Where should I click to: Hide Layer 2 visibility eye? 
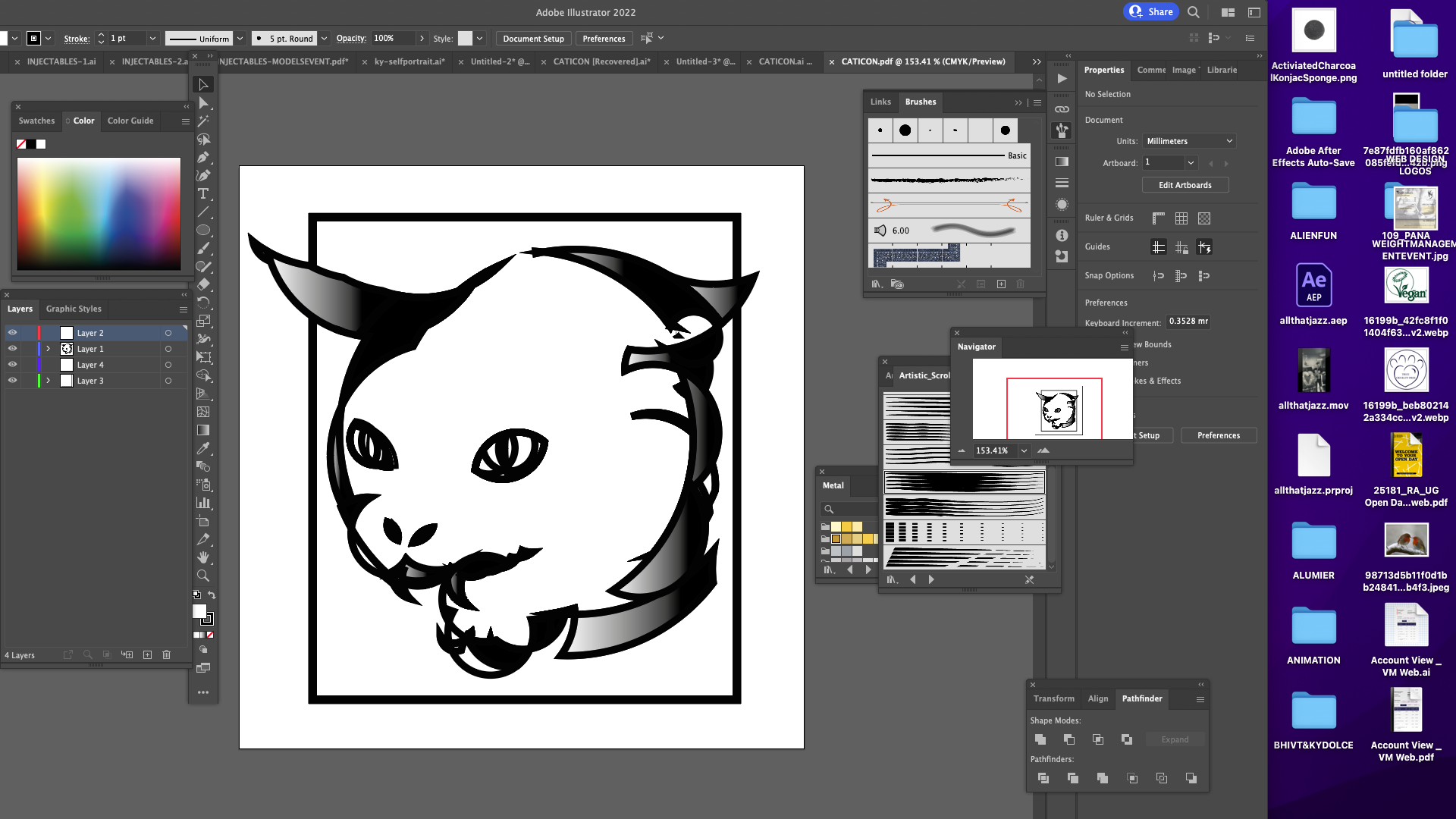(12, 333)
